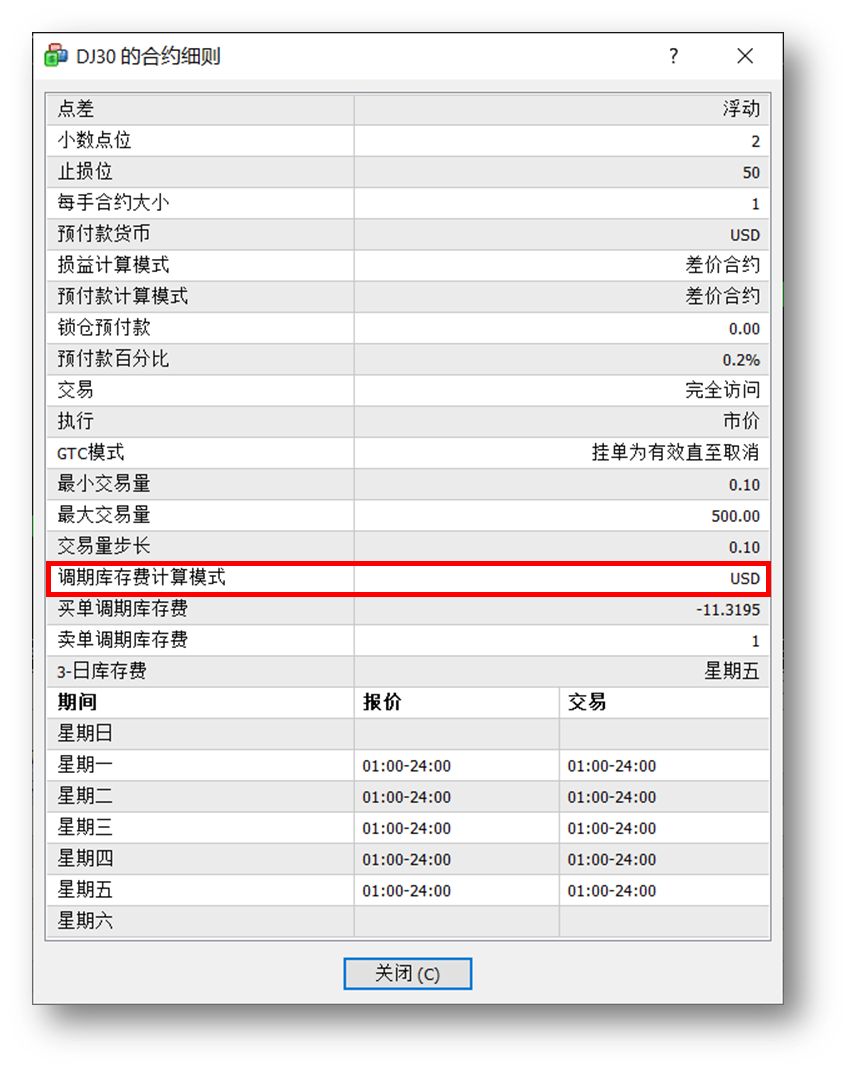The height and width of the screenshot is (1070, 849).
Task: Click 星期五 value in 3-日库存费 row
Action: 732,671
